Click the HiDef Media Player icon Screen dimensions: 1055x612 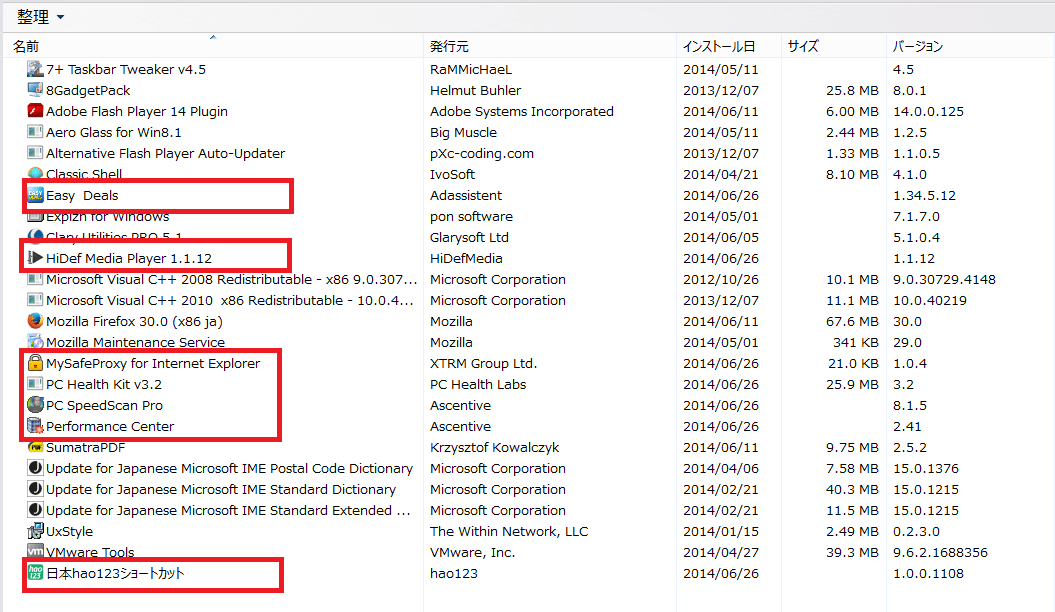pos(35,258)
